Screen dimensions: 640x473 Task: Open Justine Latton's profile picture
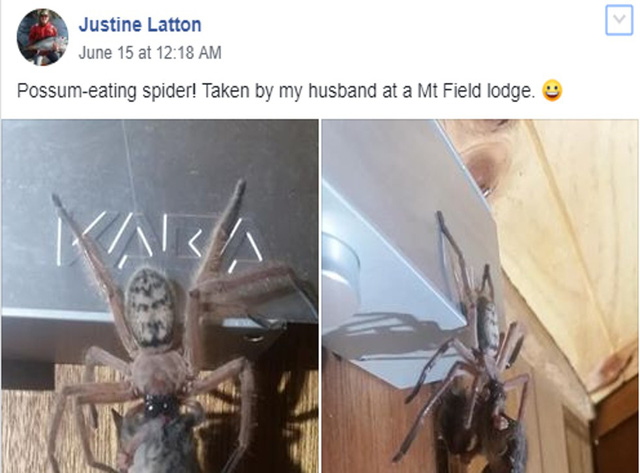[42, 37]
